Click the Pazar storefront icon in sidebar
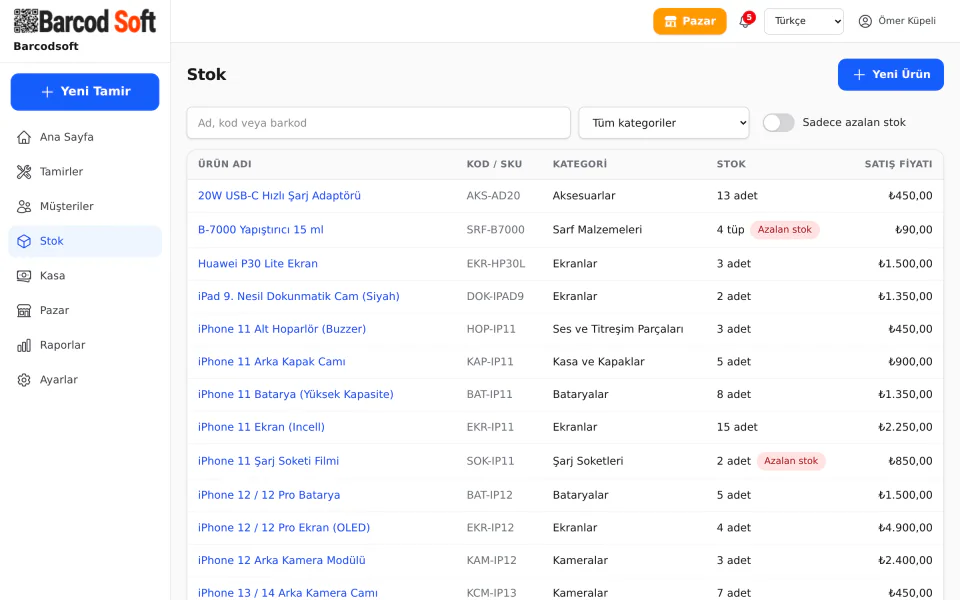The height and width of the screenshot is (600, 960). 24,310
